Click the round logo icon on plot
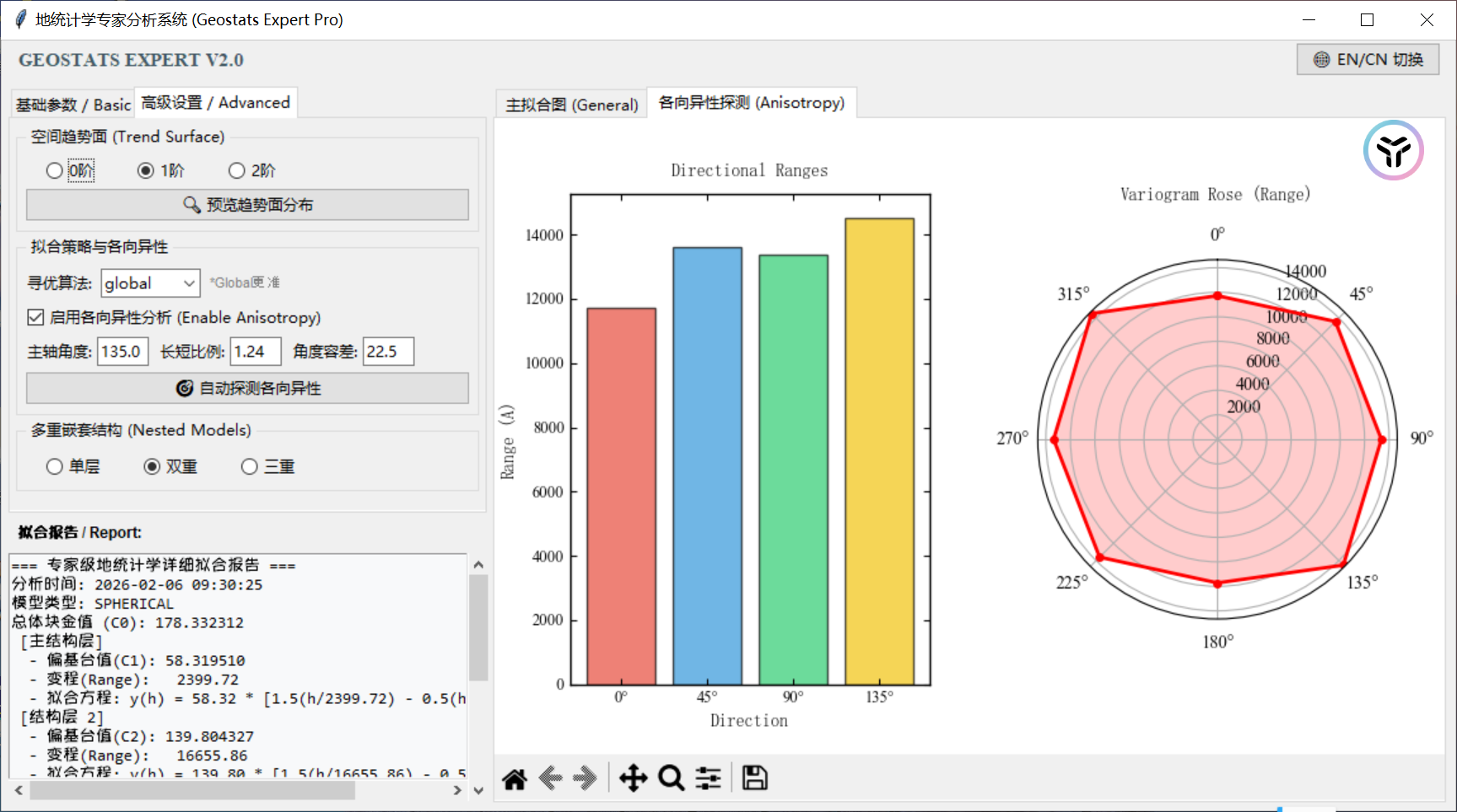 [x=1393, y=151]
